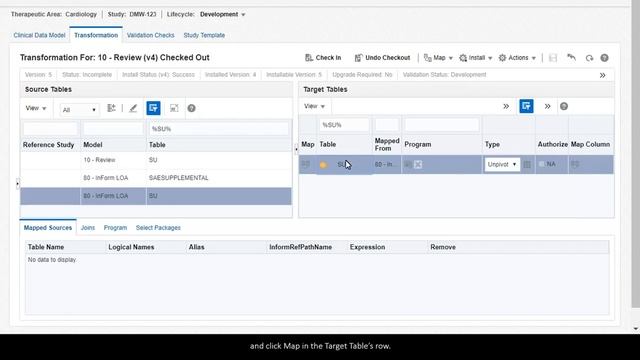Click Undo Checkout in the toolbar
The image size is (640, 360).
point(382,58)
